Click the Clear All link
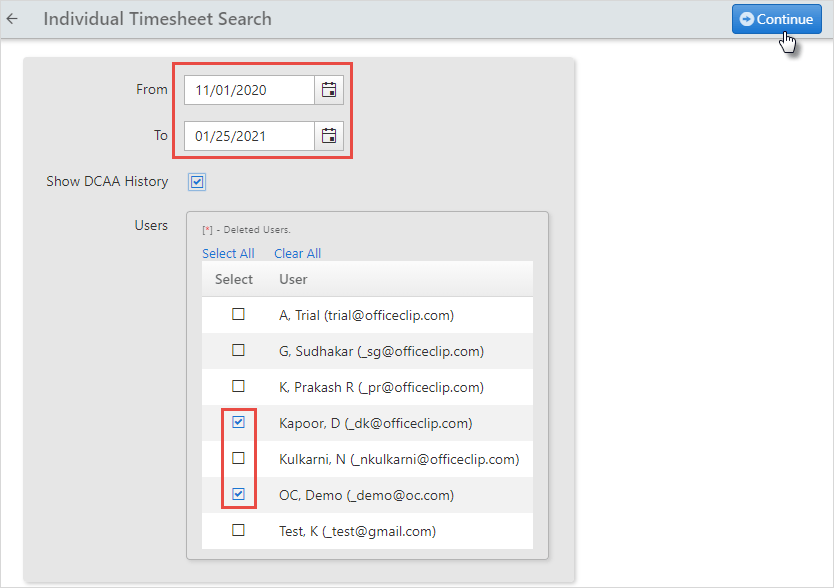This screenshot has height=588, width=834. (x=297, y=253)
